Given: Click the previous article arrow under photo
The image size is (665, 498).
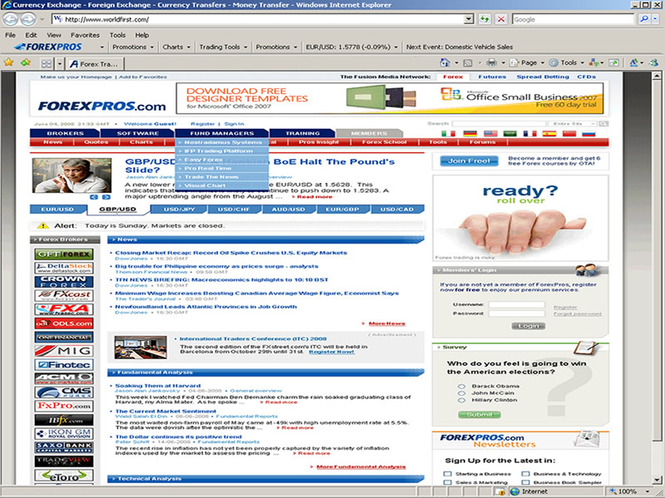Looking at the screenshot, I should point(94,197).
